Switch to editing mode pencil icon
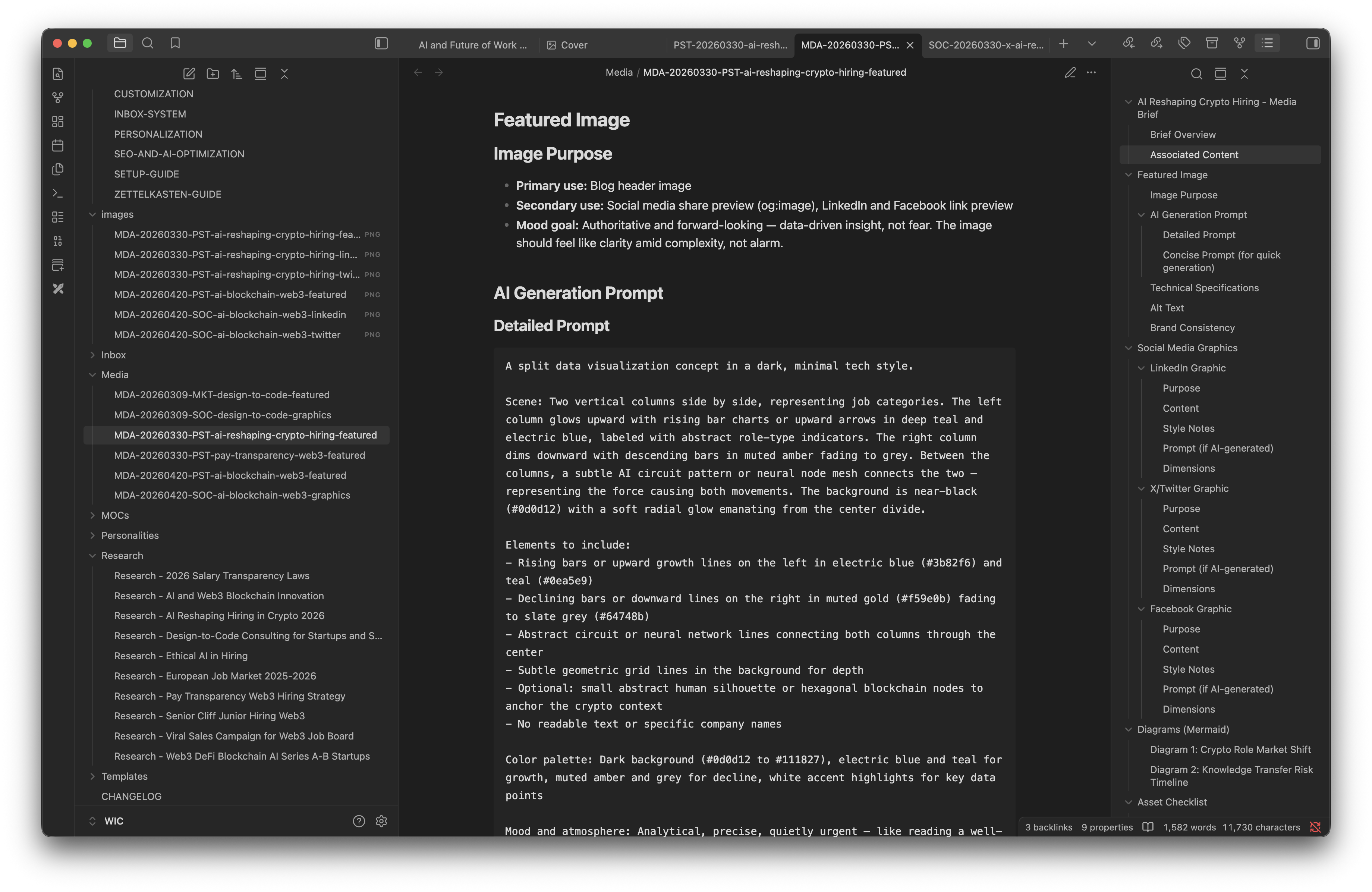 click(x=1070, y=73)
